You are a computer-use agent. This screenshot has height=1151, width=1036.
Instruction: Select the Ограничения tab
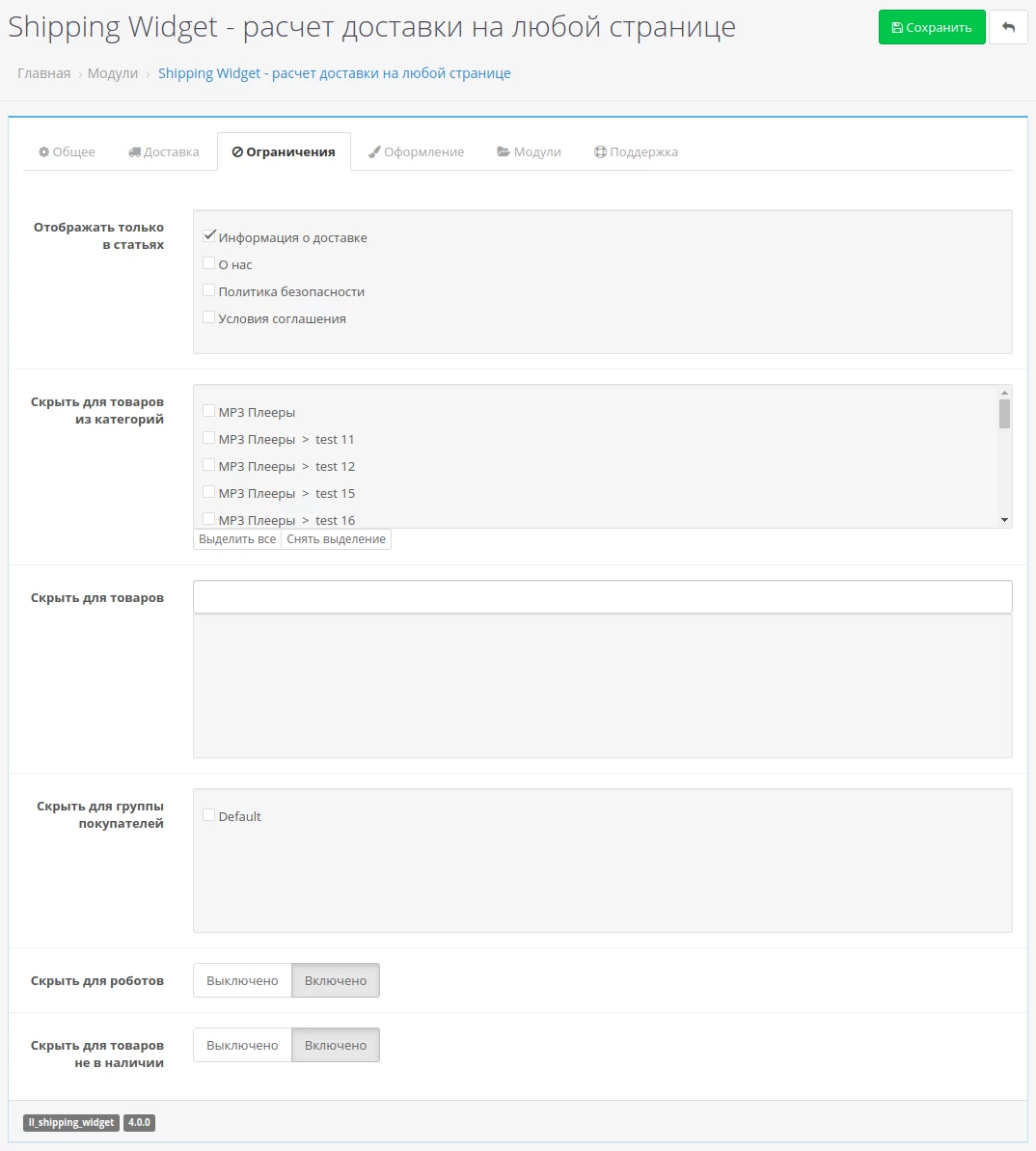click(284, 151)
